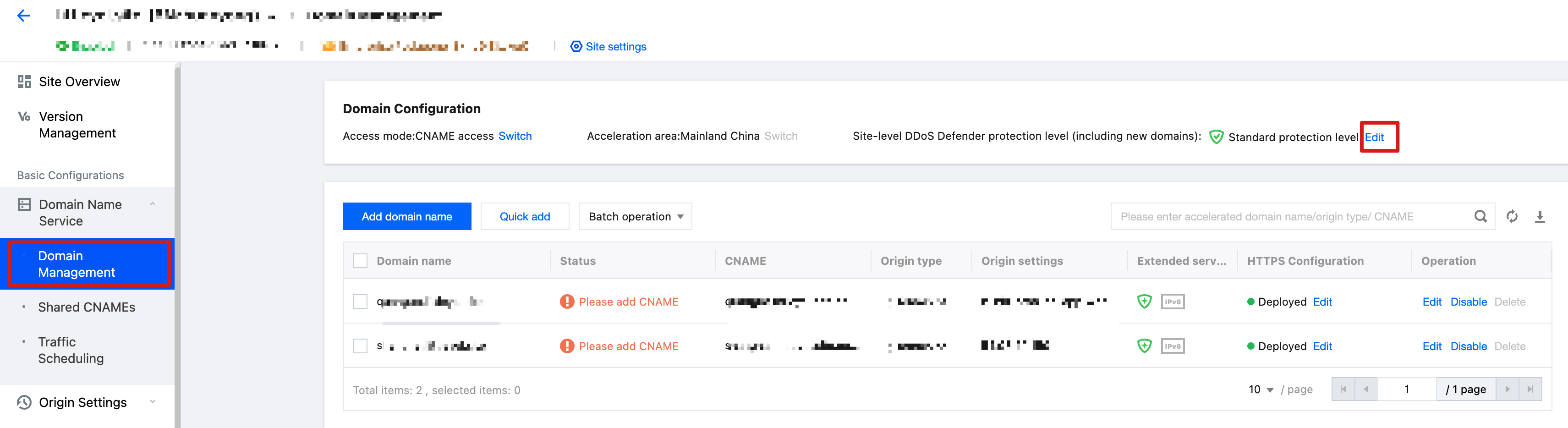Viewport: 1568px width, 428px height.
Task: Go to the next page arrow
Action: point(1507,389)
